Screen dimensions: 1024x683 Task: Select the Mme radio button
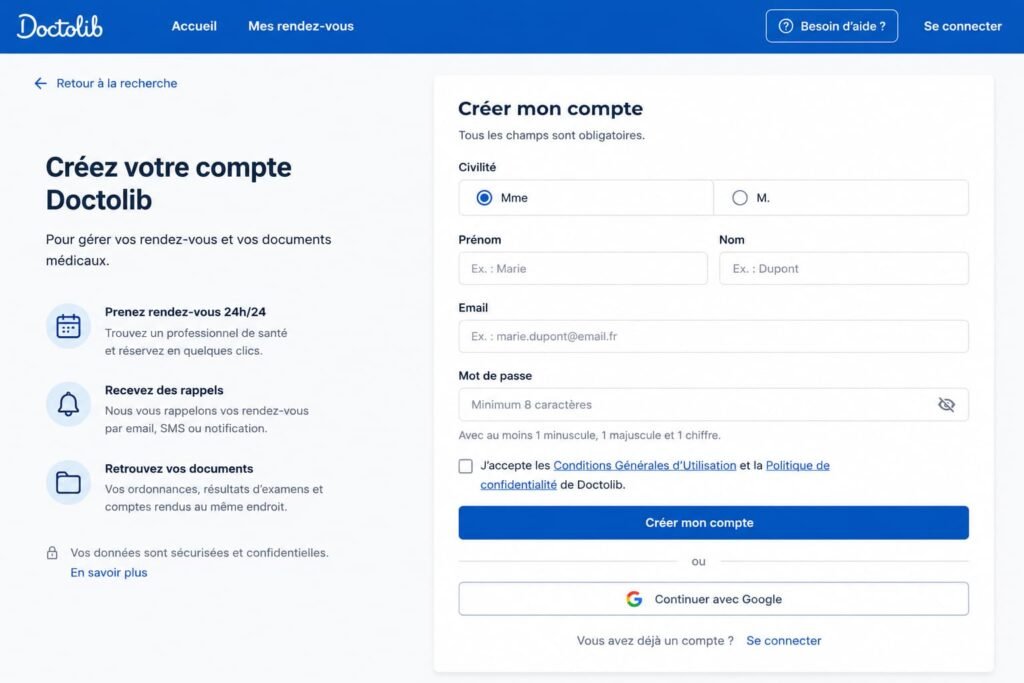point(484,198)
